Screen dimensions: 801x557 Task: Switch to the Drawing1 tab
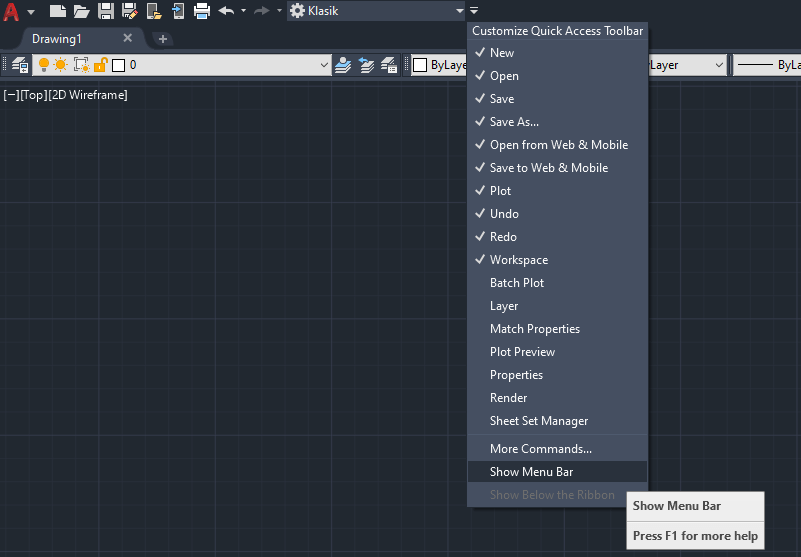coord(57,38)
